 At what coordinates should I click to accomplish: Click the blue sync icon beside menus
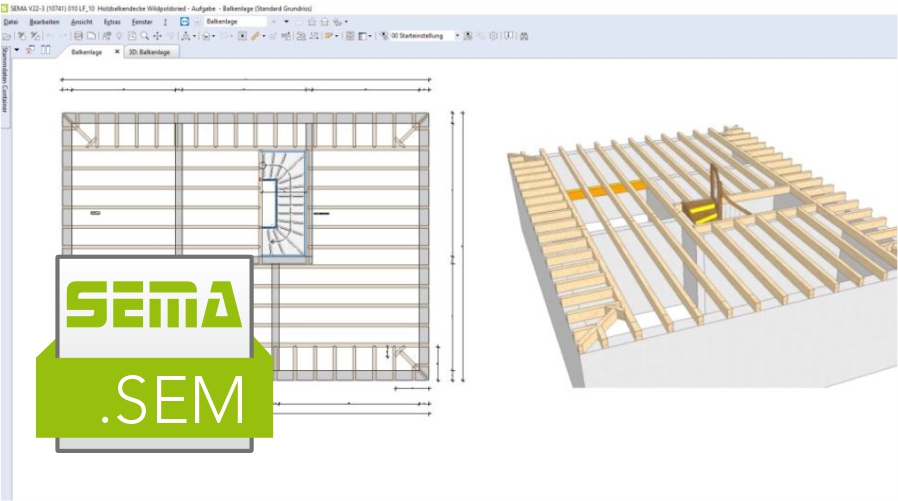click(x=184, y=20)
